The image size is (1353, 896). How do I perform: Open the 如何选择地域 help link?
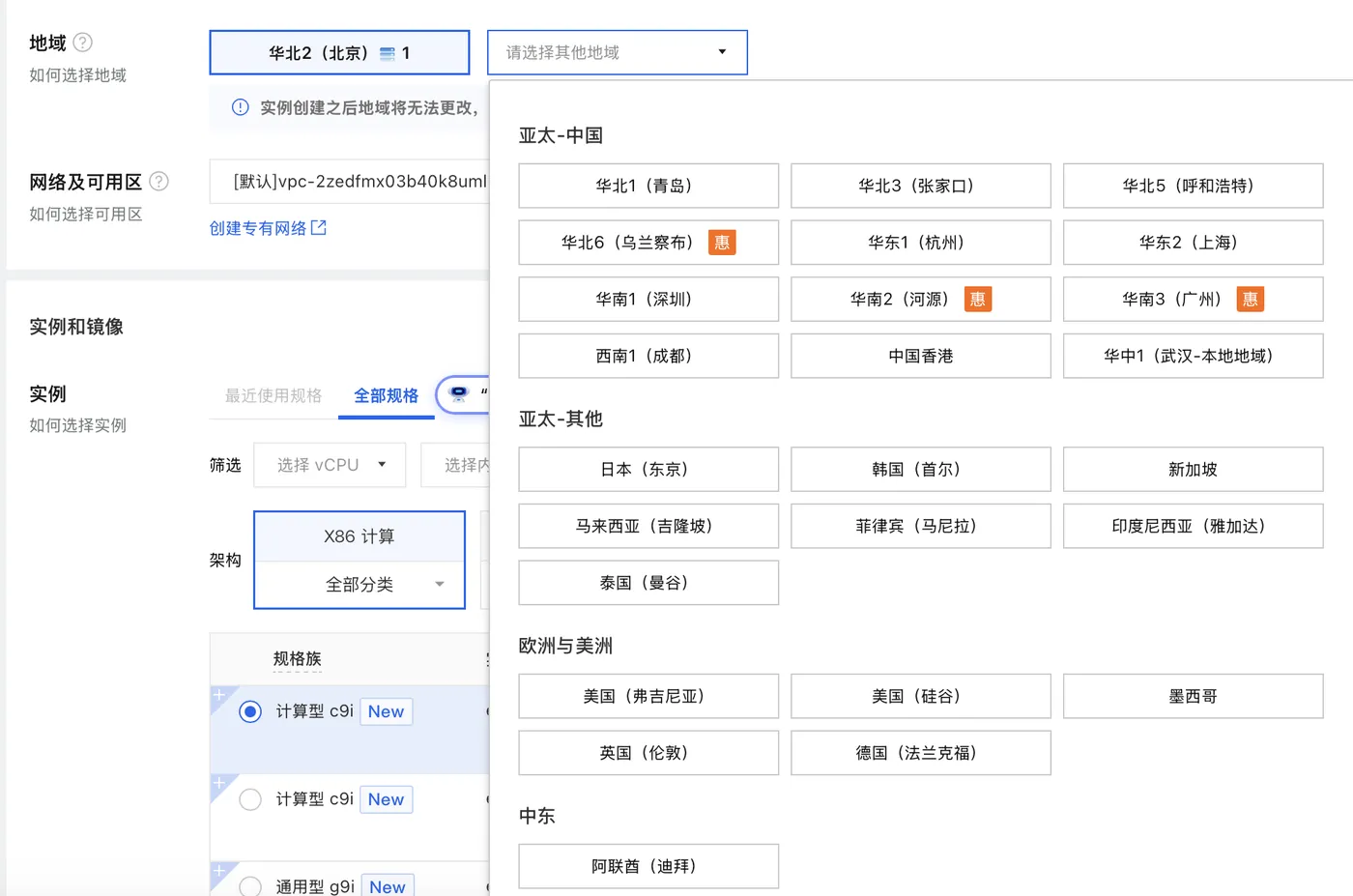(77, 75)
